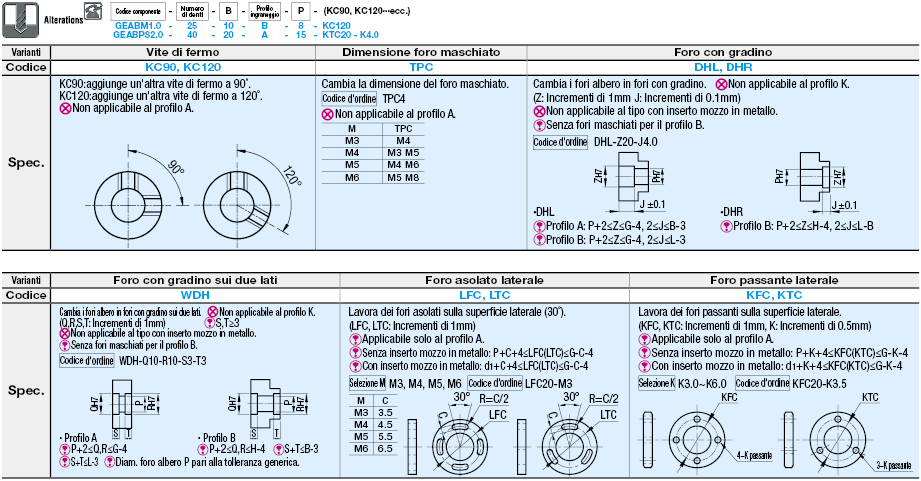
Task: Click the small wrench icon beside Alterations
Action: click(x=93, y=11)
